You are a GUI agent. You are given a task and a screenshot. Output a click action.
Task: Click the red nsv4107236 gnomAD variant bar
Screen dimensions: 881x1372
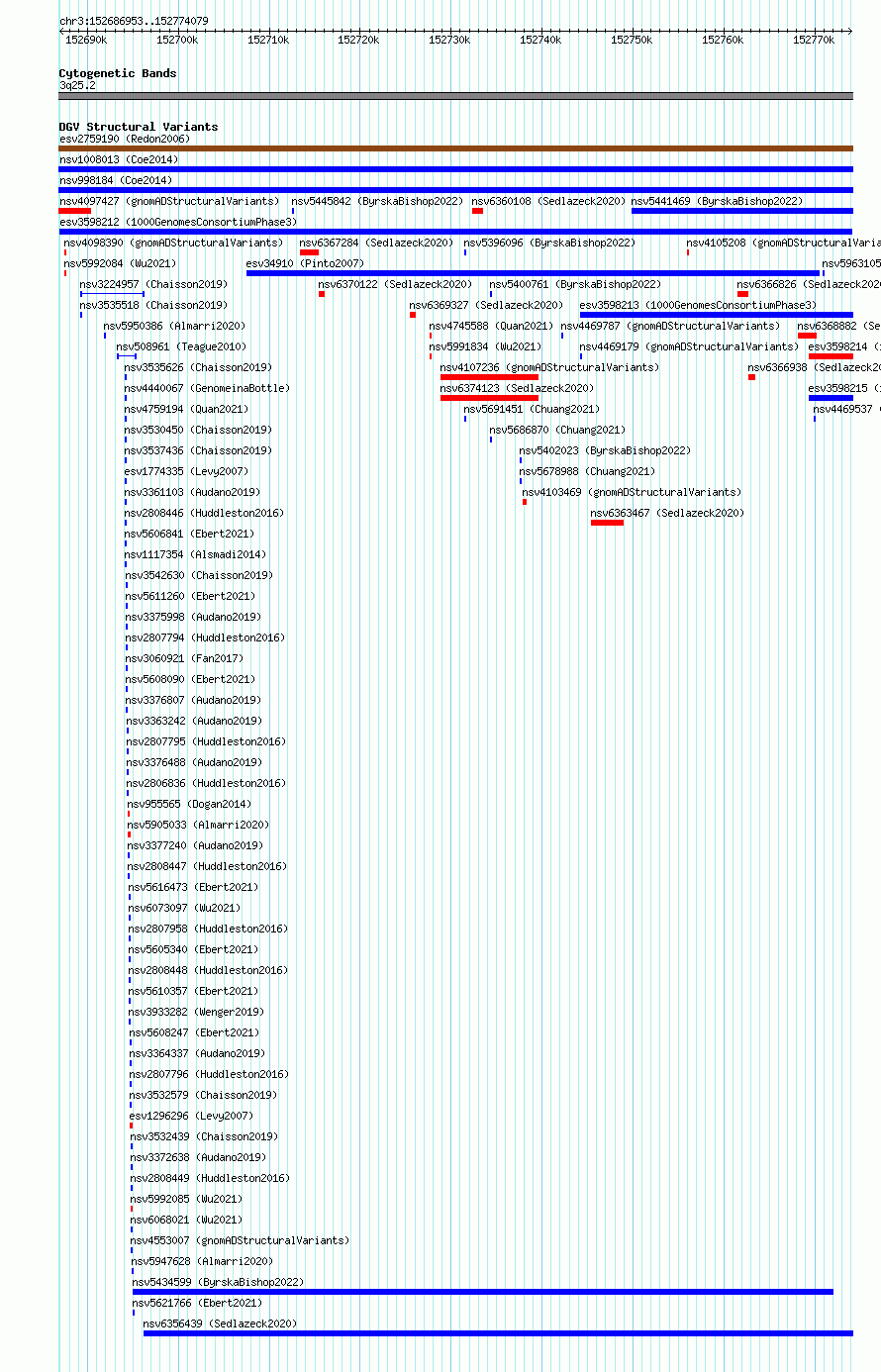pyautogui.click(x=489, y=377)
